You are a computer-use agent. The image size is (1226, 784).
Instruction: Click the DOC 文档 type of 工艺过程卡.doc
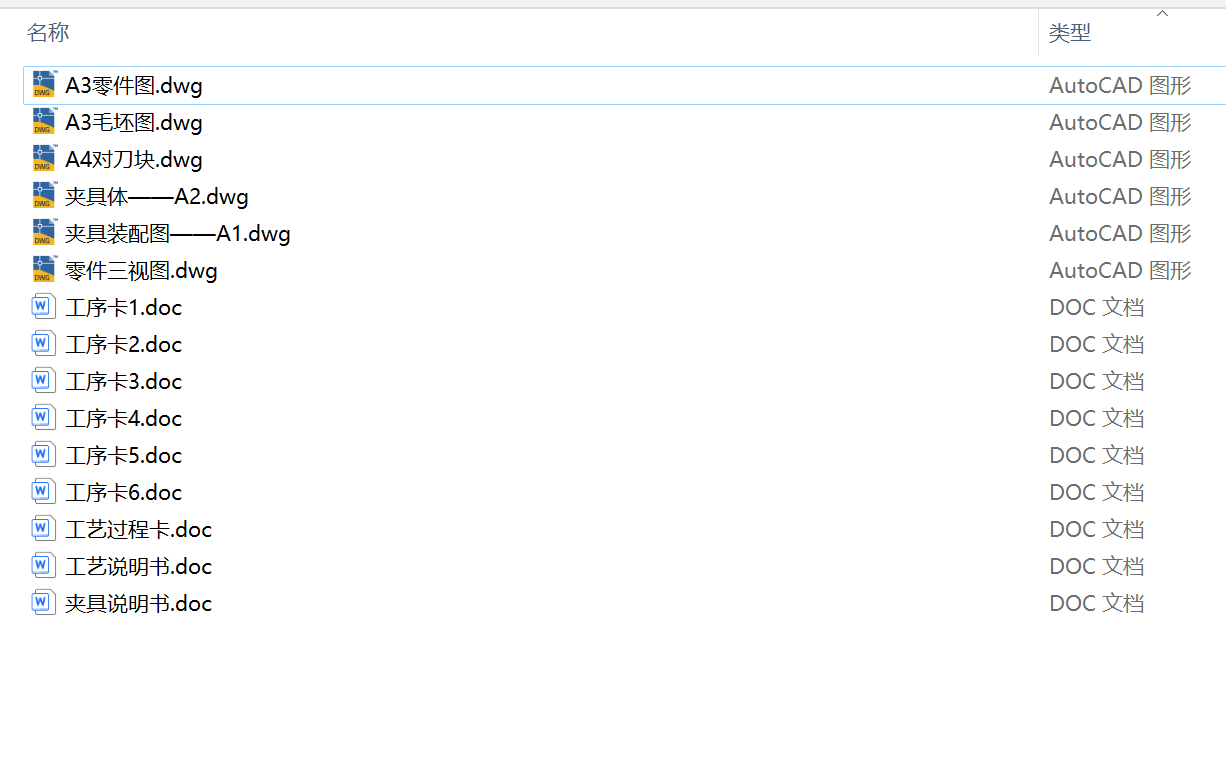1097,530
